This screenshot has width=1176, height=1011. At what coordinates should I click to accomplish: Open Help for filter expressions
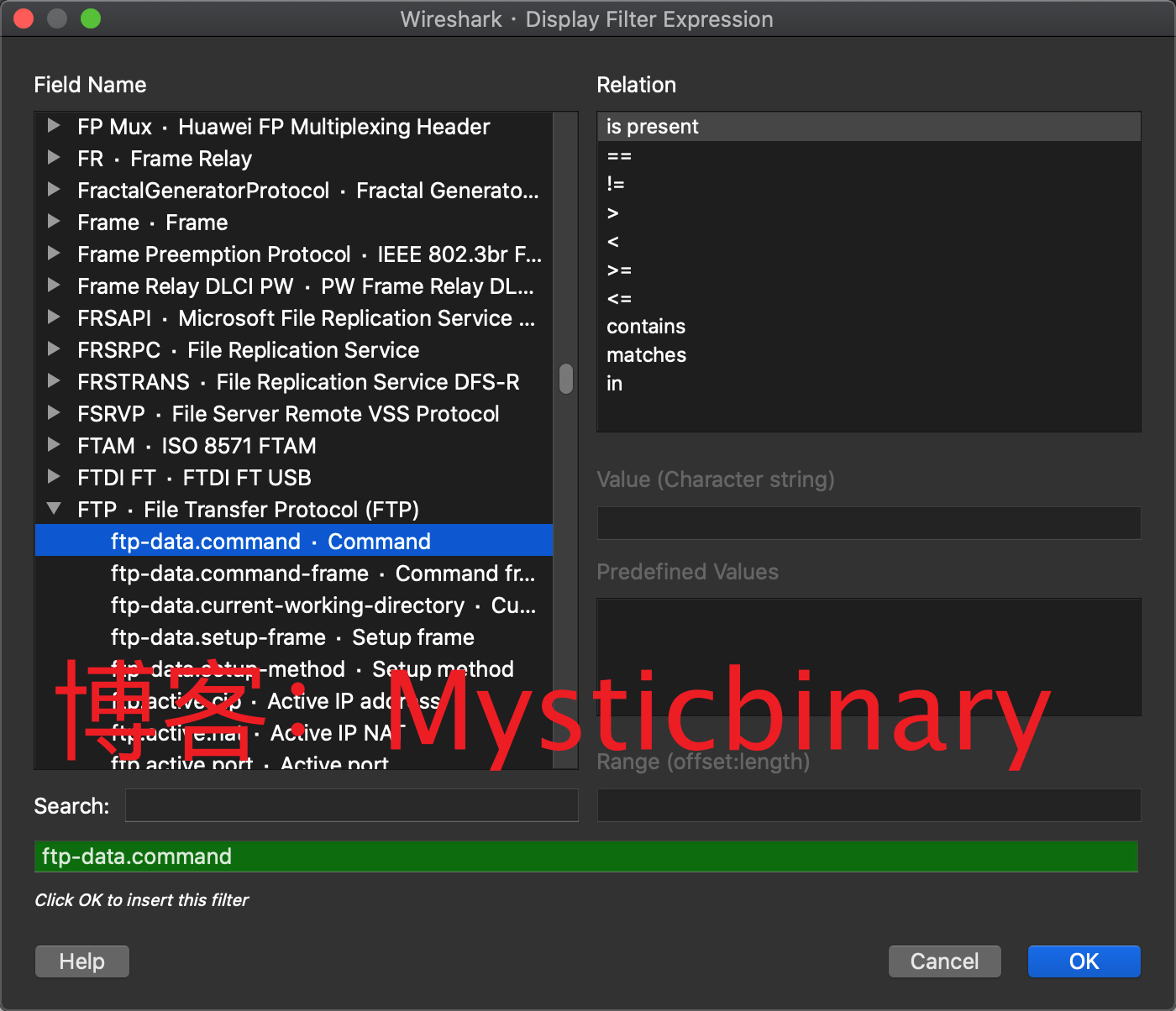(82, 961)
